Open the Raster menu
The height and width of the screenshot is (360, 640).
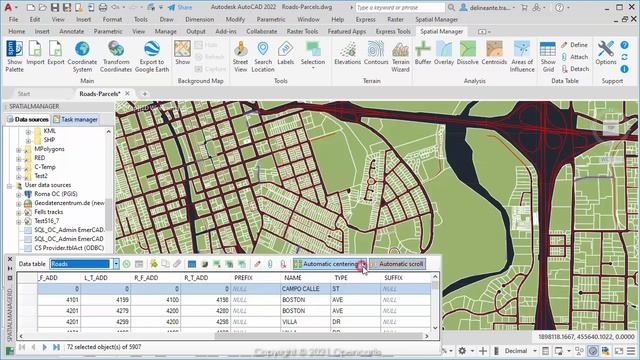(x=395, y=19)
